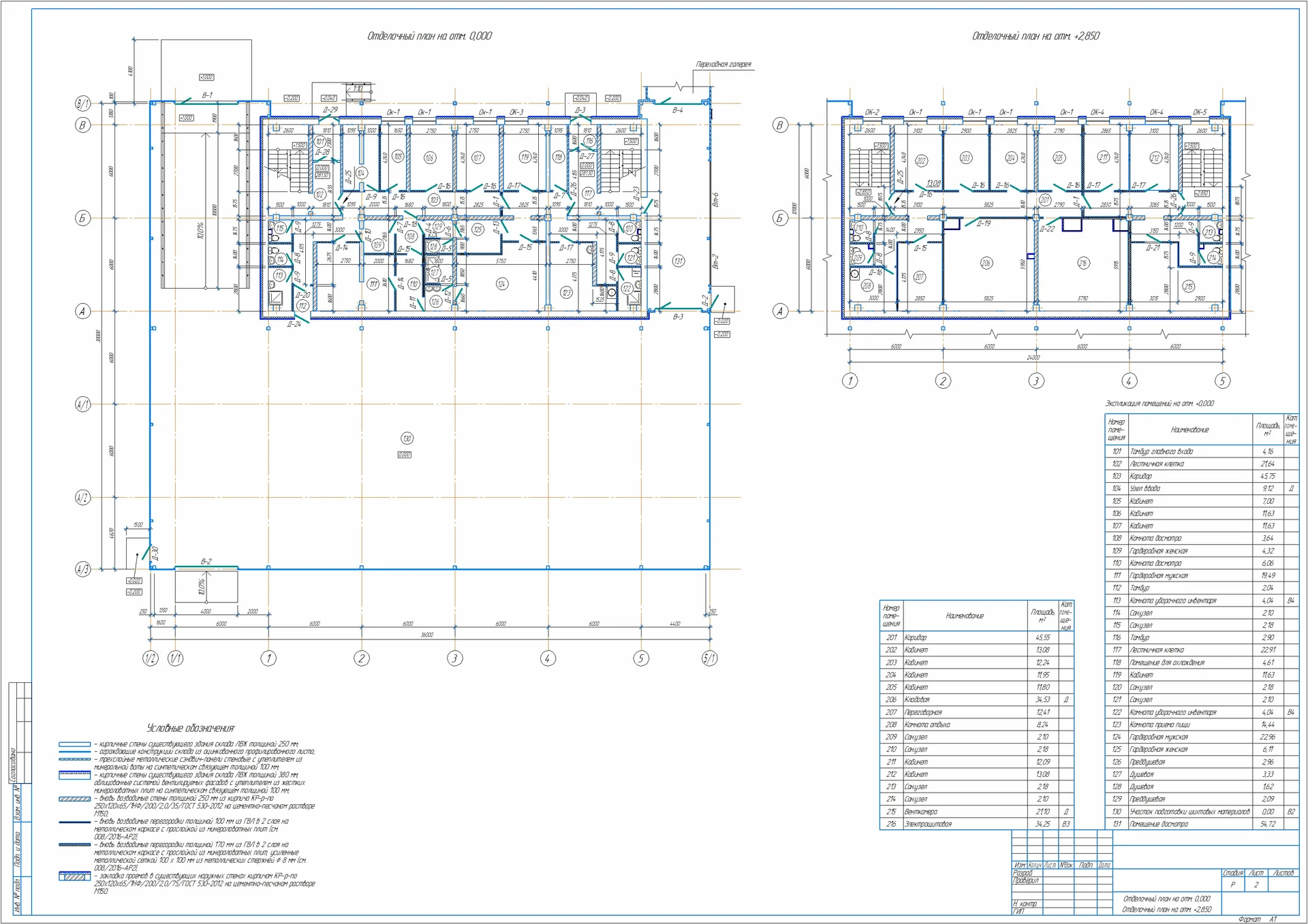Viewport: 1308px width, 924px height.
Task: Click the 'Разраб.' title block label
Action: tap(1023, 873)
